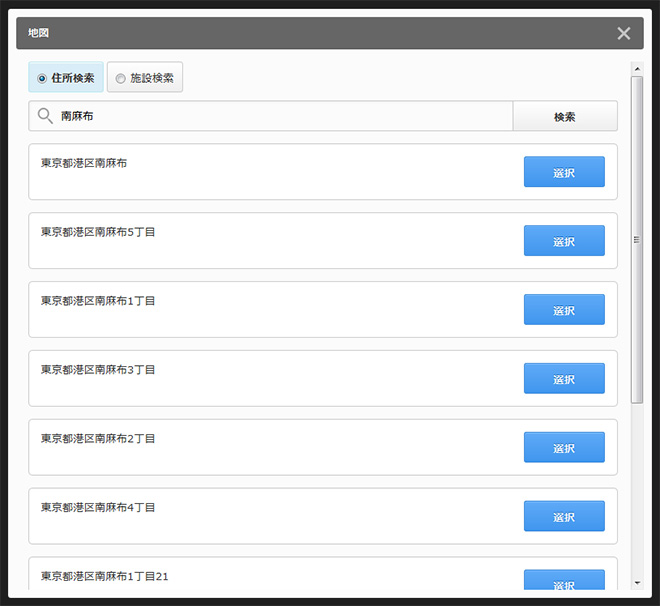Hit 選択 next to 東京都港区南麻布2丁目
The width and height of the screenshot is (660, 606).
(564, 448)
